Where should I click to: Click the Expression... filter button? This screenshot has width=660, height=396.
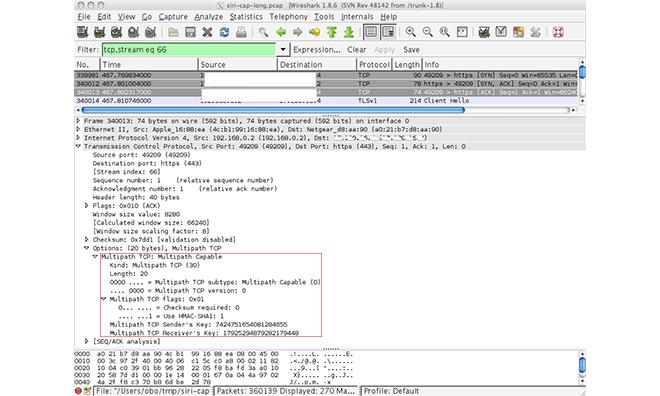317,50
